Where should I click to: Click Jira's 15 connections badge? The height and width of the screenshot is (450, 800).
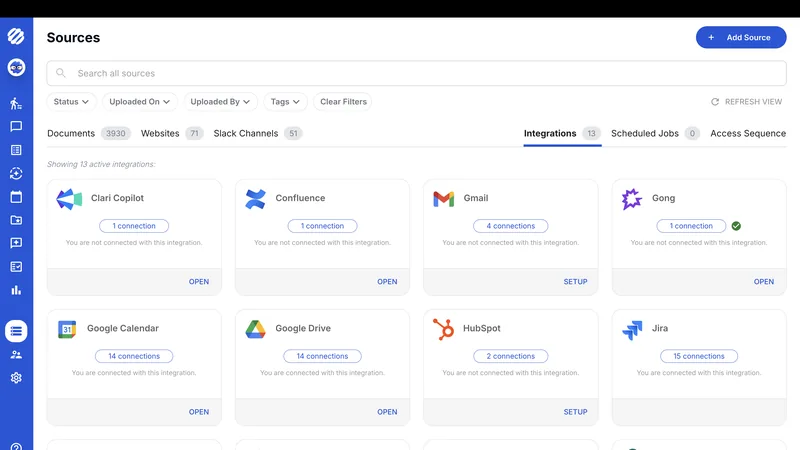point(698,356)
